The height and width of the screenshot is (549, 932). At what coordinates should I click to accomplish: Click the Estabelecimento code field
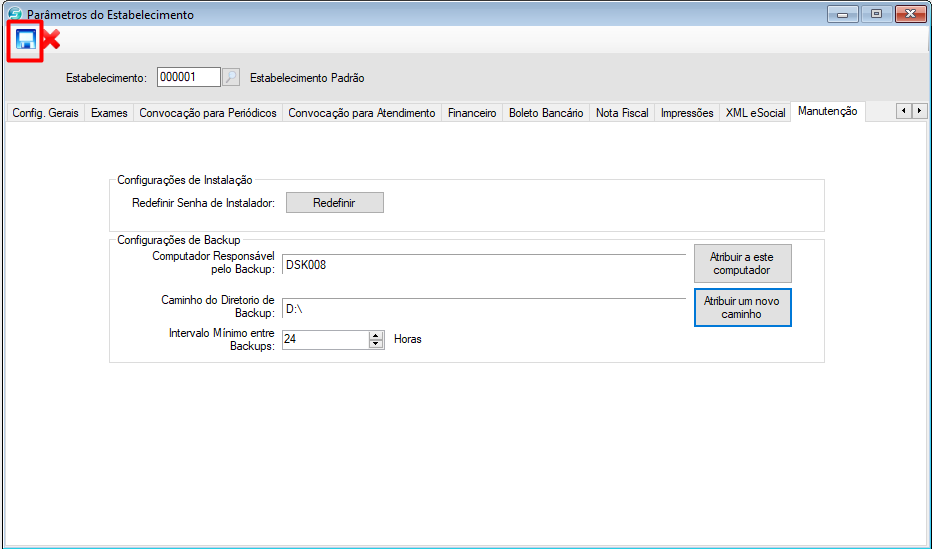(x=189, y=77)
